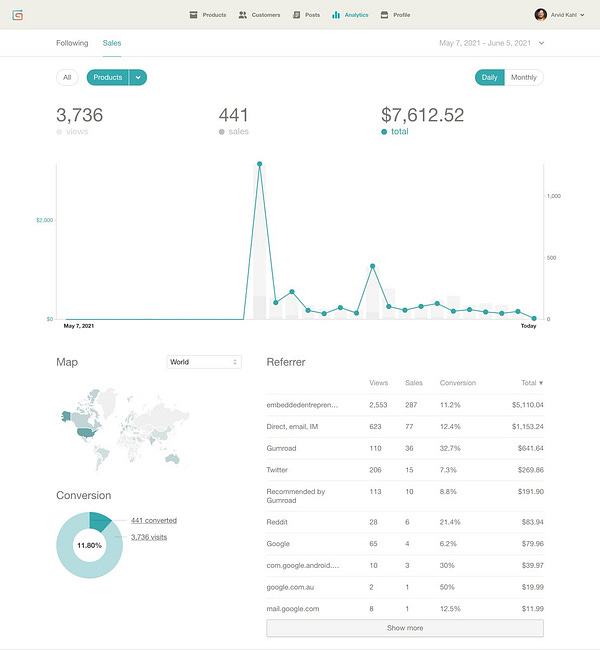Click the 11.80% conversion donut chart
The height and width of the screenshot is (650, 600).
point(90,545)
